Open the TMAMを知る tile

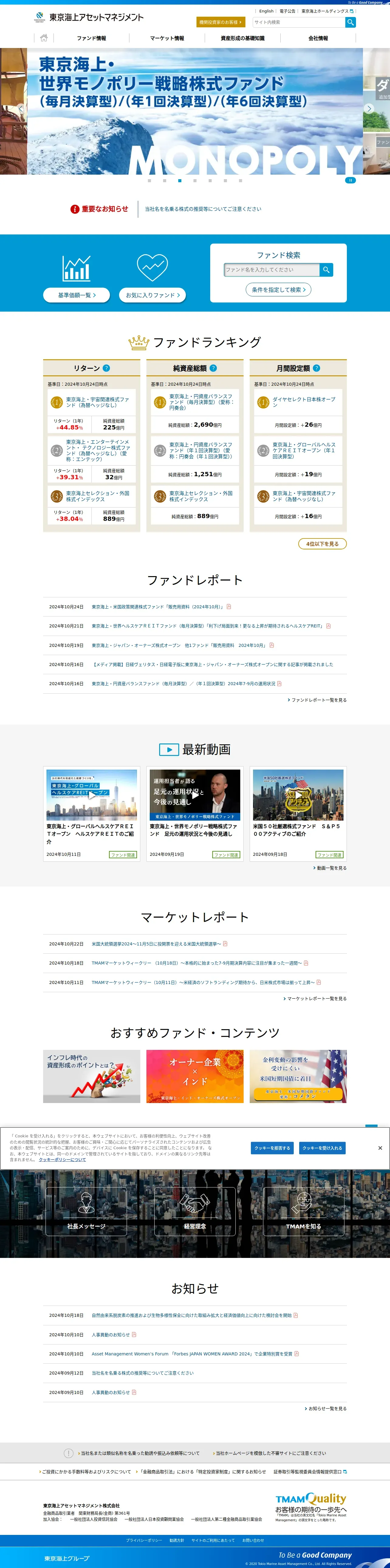304,1211
